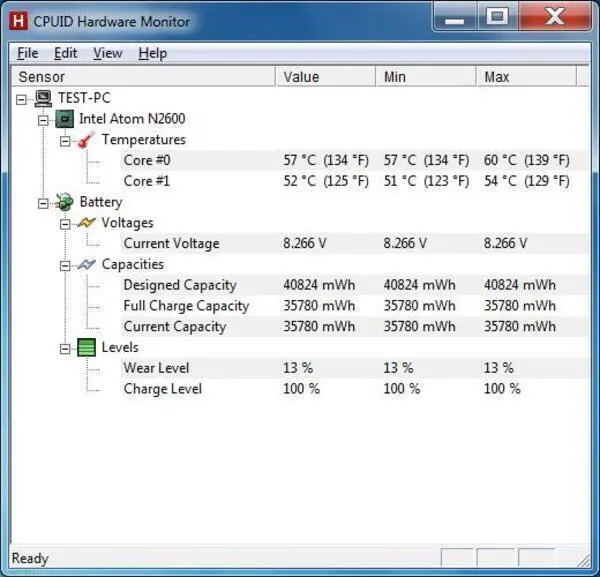The width and height of the screenshot is (600, 577).
Task: Click the yellow Voltages wave icon
Action: [x=86, y=223]
